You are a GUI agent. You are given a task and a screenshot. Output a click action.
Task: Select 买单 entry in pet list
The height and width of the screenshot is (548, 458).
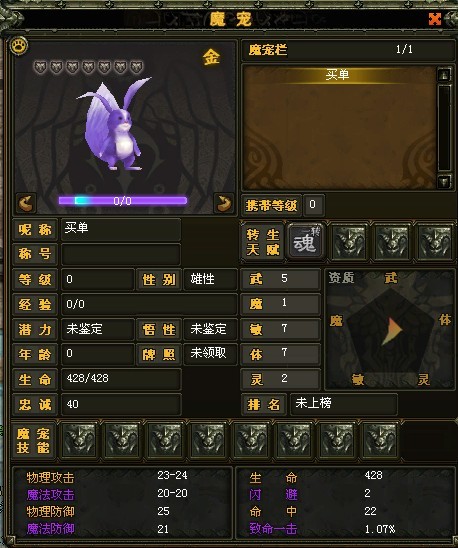[338, 75]
